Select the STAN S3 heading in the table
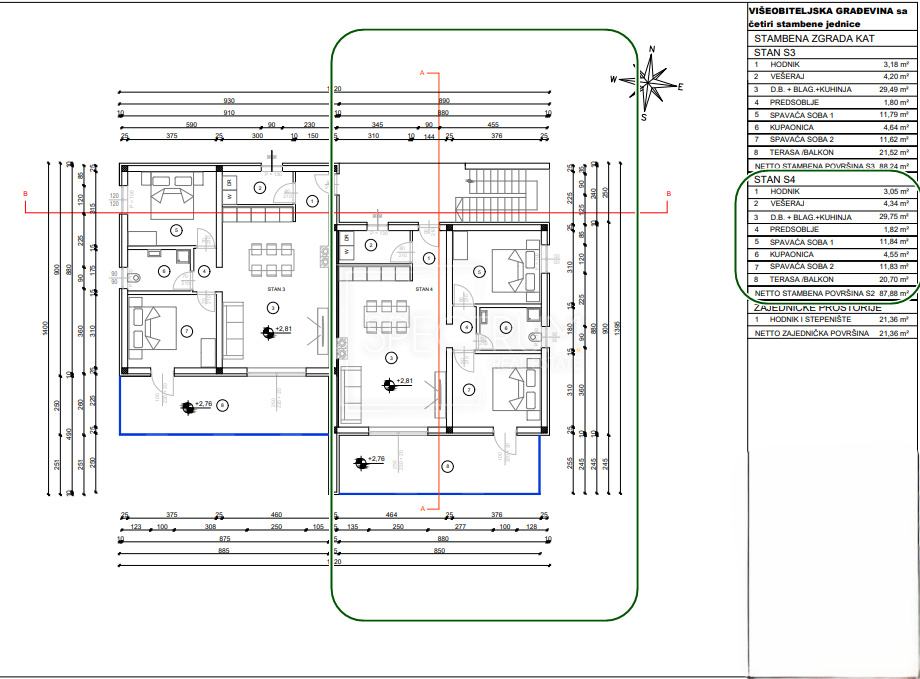The height and width of the screenshot is (679, 920). 774,52
